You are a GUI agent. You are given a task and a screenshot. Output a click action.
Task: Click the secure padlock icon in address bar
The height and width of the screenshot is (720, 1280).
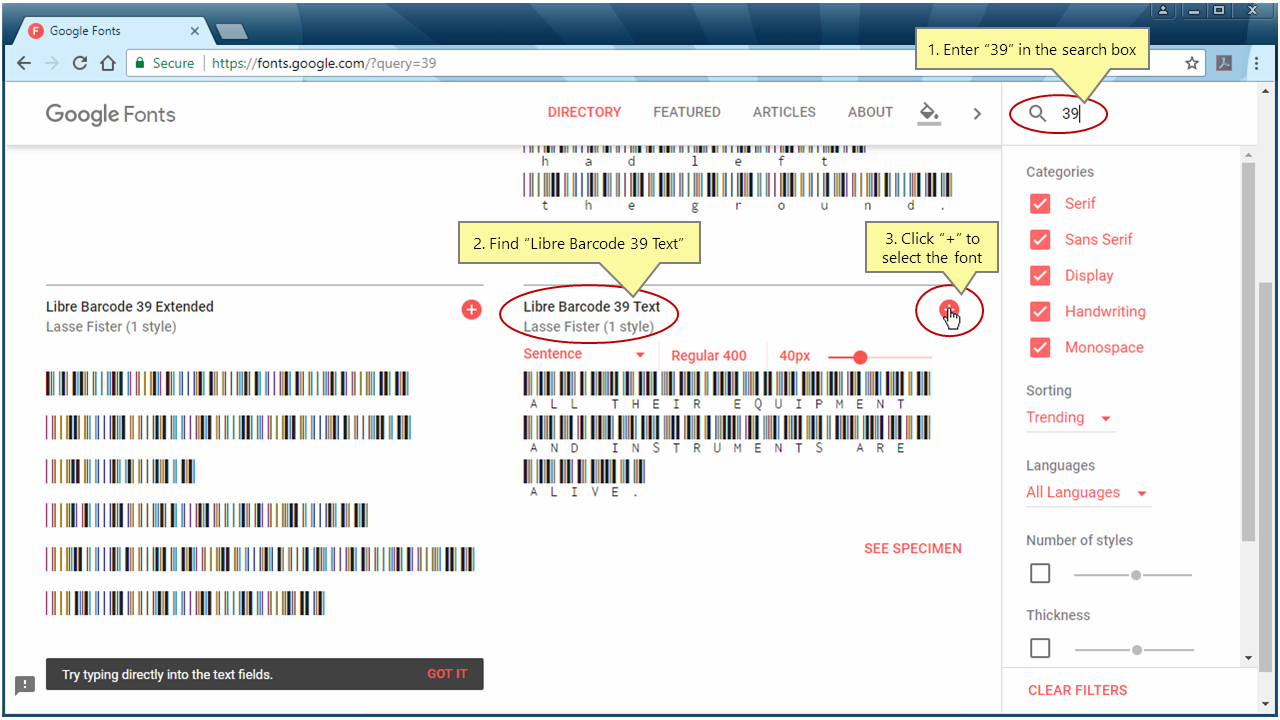click(x=140, y=63)
